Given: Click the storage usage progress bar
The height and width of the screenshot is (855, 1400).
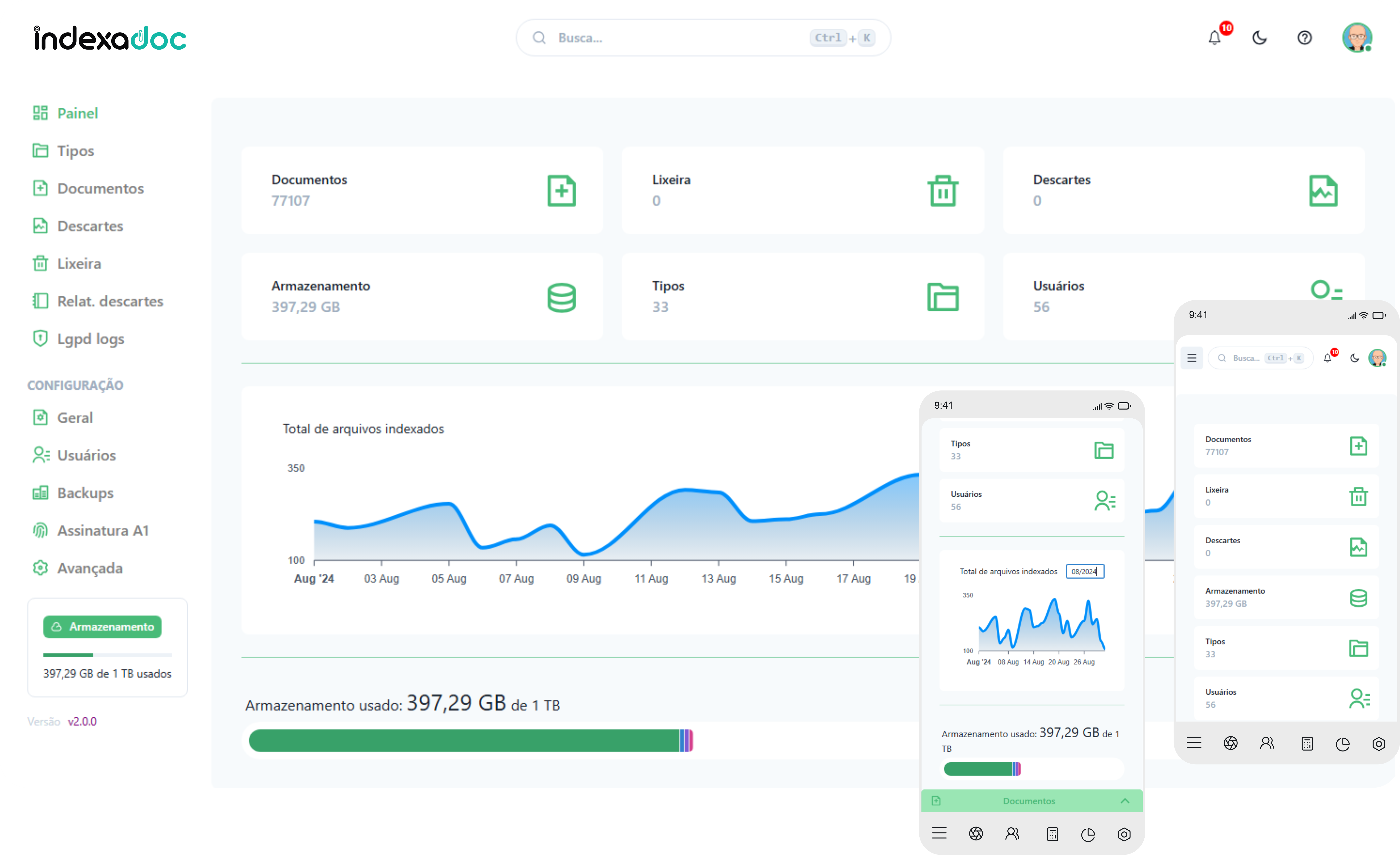Looking at the screenshot, I should (470, 740).
